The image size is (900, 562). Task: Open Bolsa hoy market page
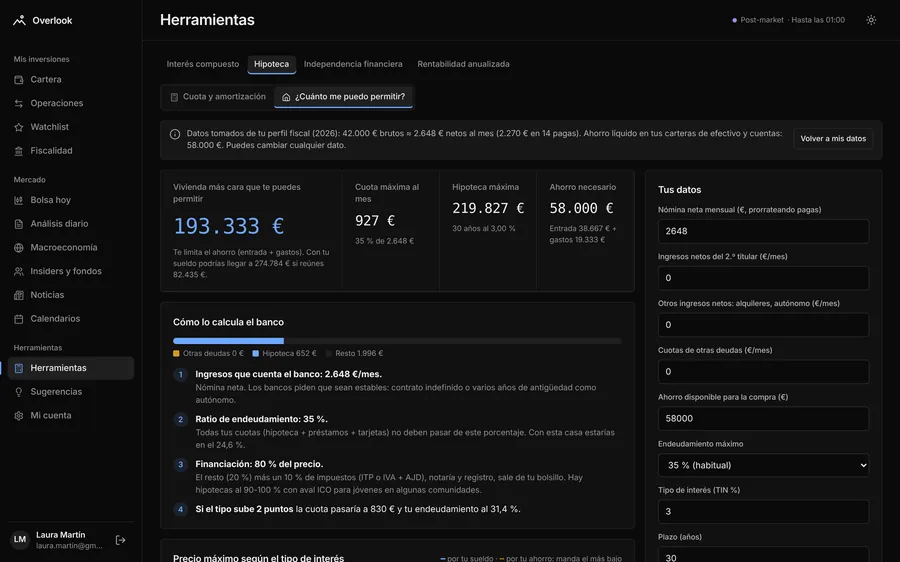(x=71, y=200)
